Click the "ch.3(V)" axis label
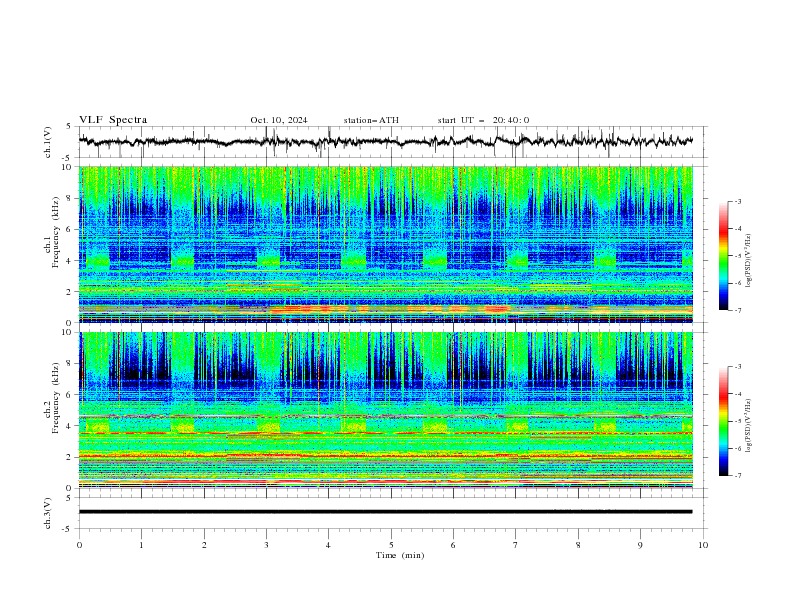 coord(48,513)
